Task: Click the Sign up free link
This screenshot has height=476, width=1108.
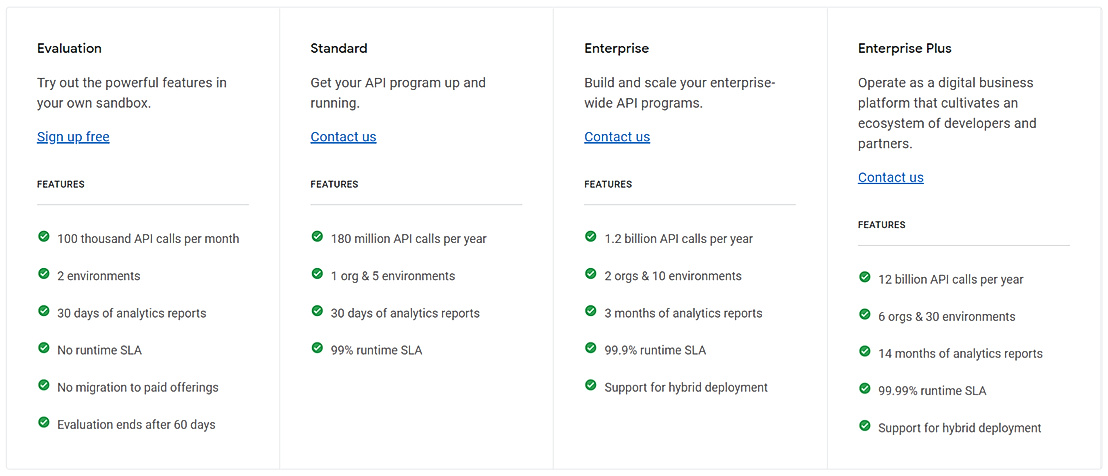Action: coord(73,137)
